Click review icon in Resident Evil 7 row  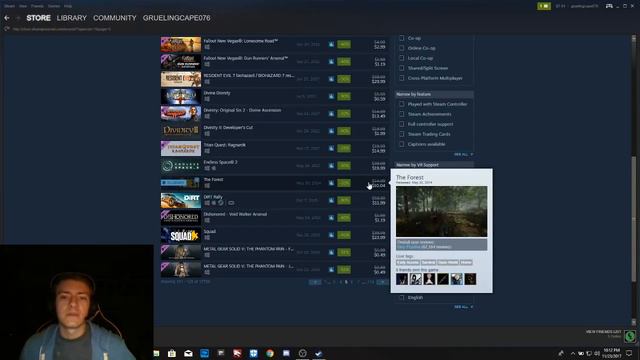point(331,79)
